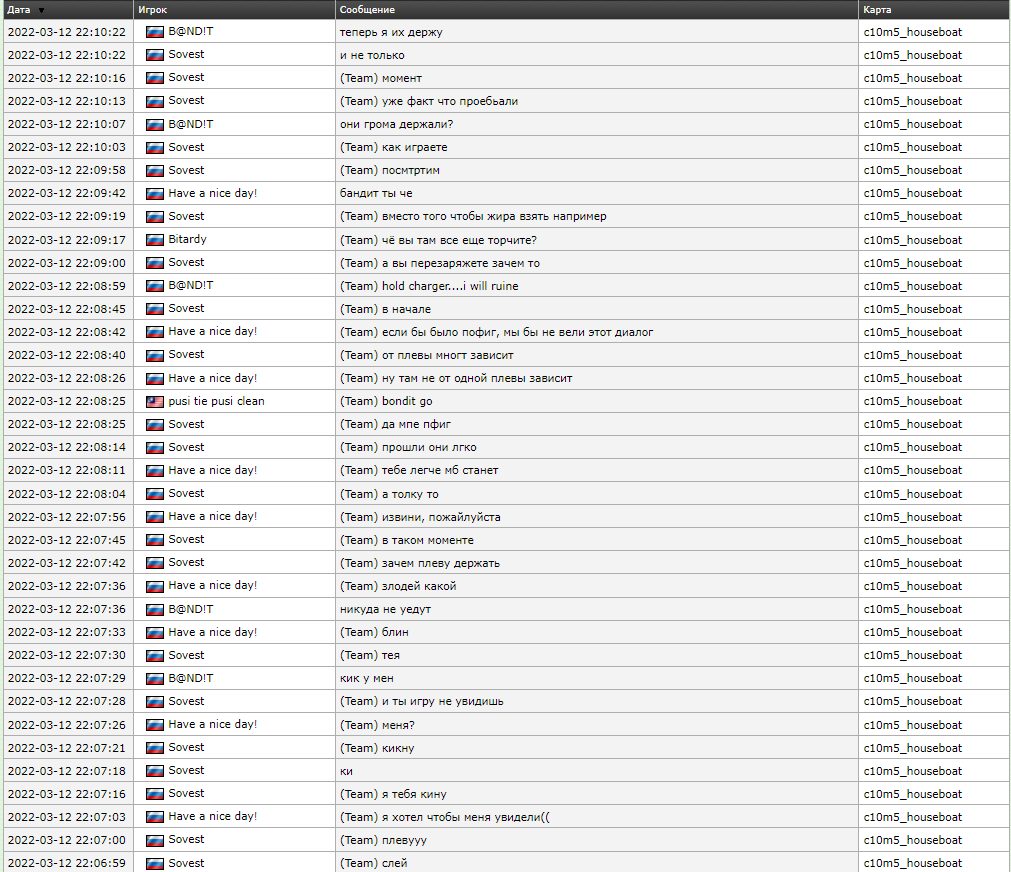This screenshot has height=872, width=1011.
Task: Open player pusi tie pusi clean
Action: pyautogui.click(x=216, y=401)
